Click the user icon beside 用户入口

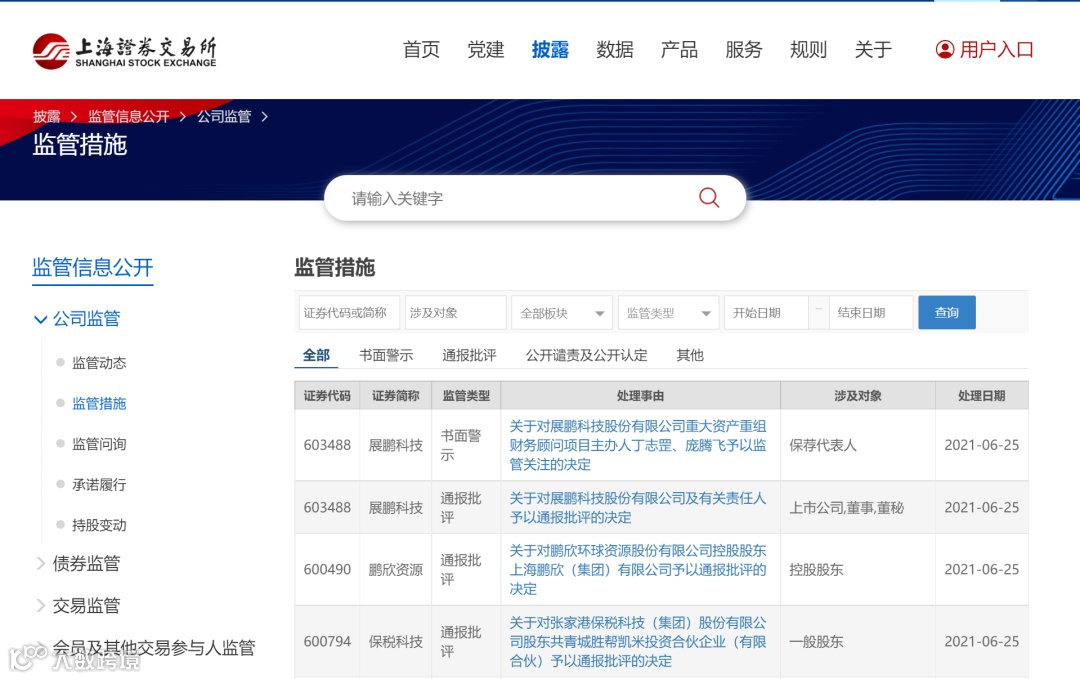click(x=944, y=50)
